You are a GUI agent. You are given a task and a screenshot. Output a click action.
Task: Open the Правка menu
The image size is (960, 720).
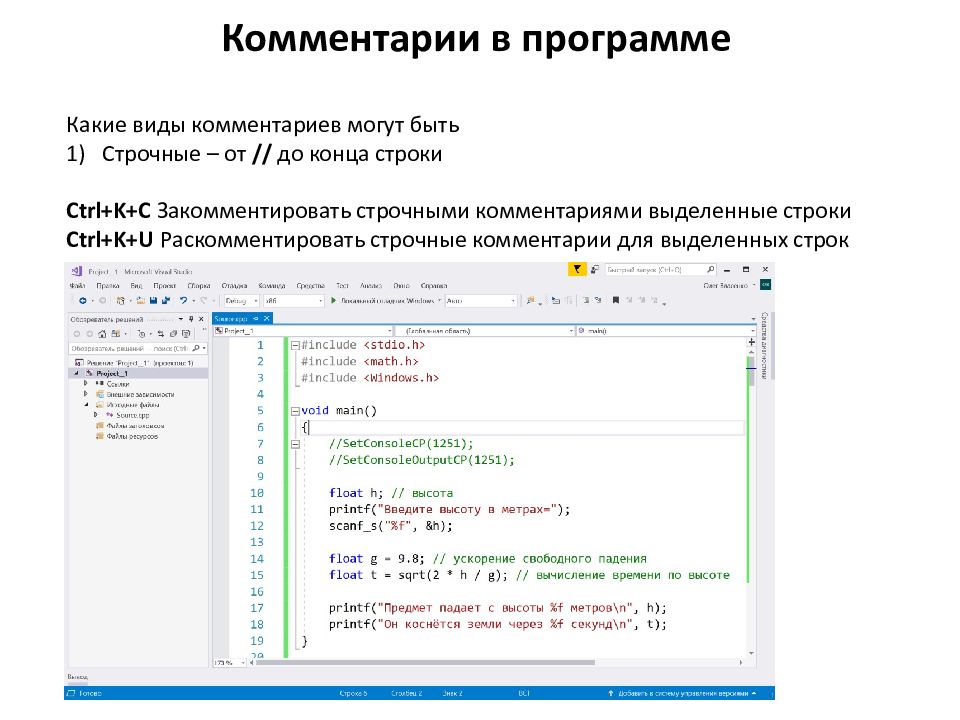[x=108, y=285]
